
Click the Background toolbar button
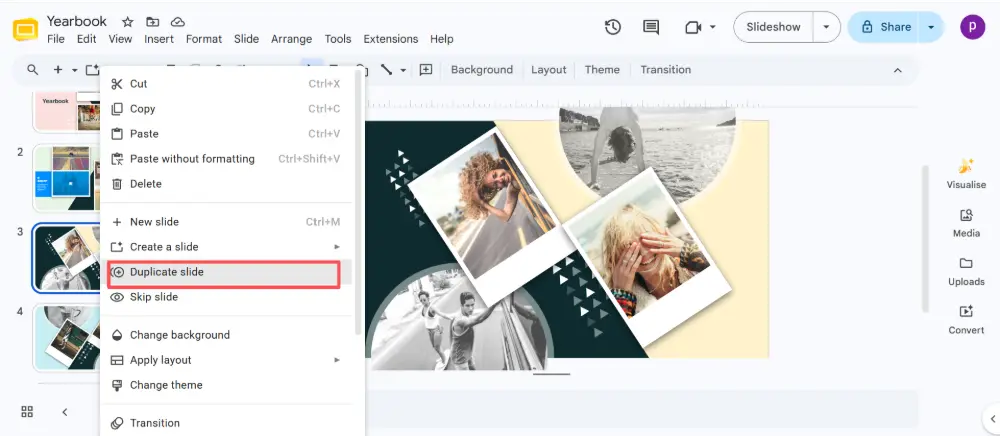482,70
